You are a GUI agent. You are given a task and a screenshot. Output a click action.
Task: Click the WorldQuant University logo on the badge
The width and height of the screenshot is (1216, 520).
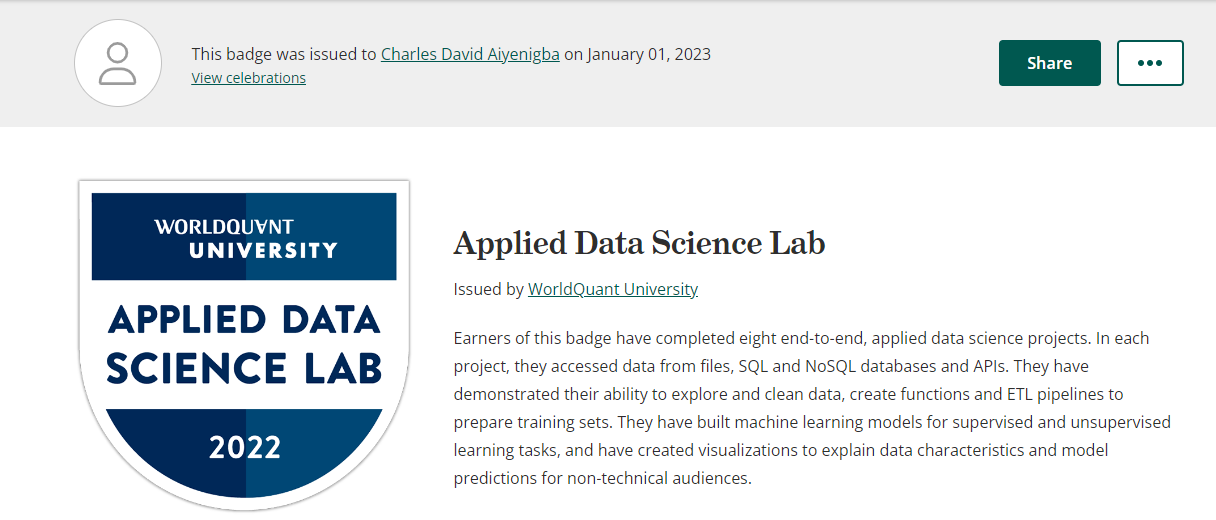[246, 237]
